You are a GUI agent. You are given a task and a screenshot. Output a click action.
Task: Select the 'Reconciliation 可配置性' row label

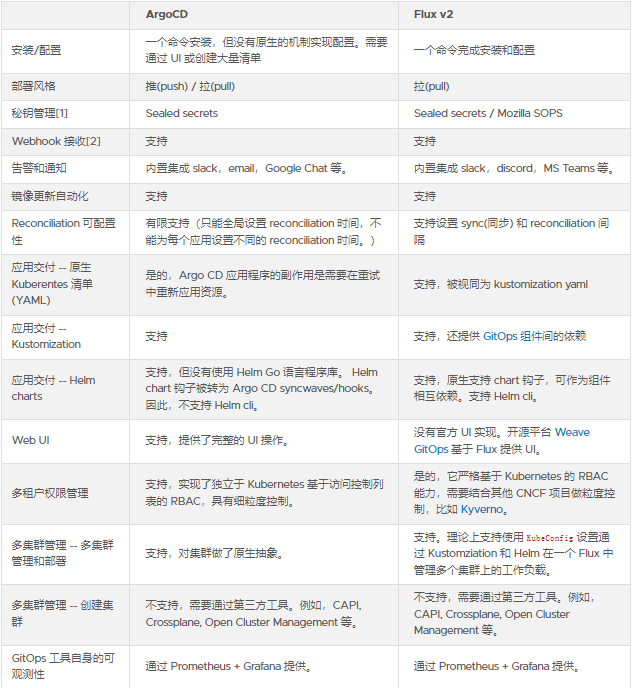tap(64, 232)
